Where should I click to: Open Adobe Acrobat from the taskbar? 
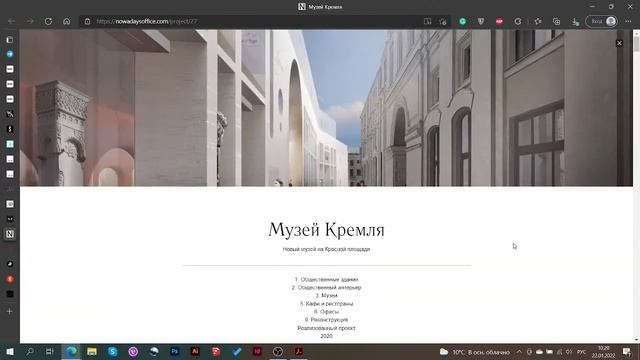[x=298, y=351]
